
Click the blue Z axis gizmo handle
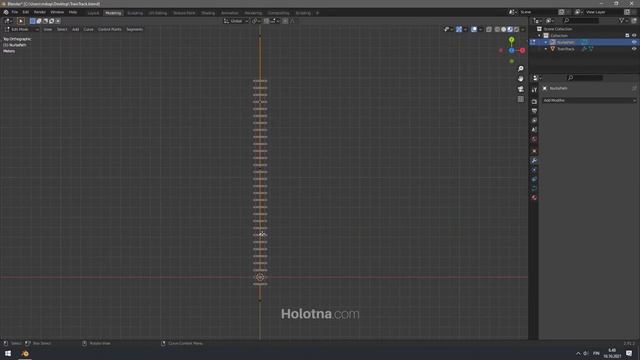(511, 51)
